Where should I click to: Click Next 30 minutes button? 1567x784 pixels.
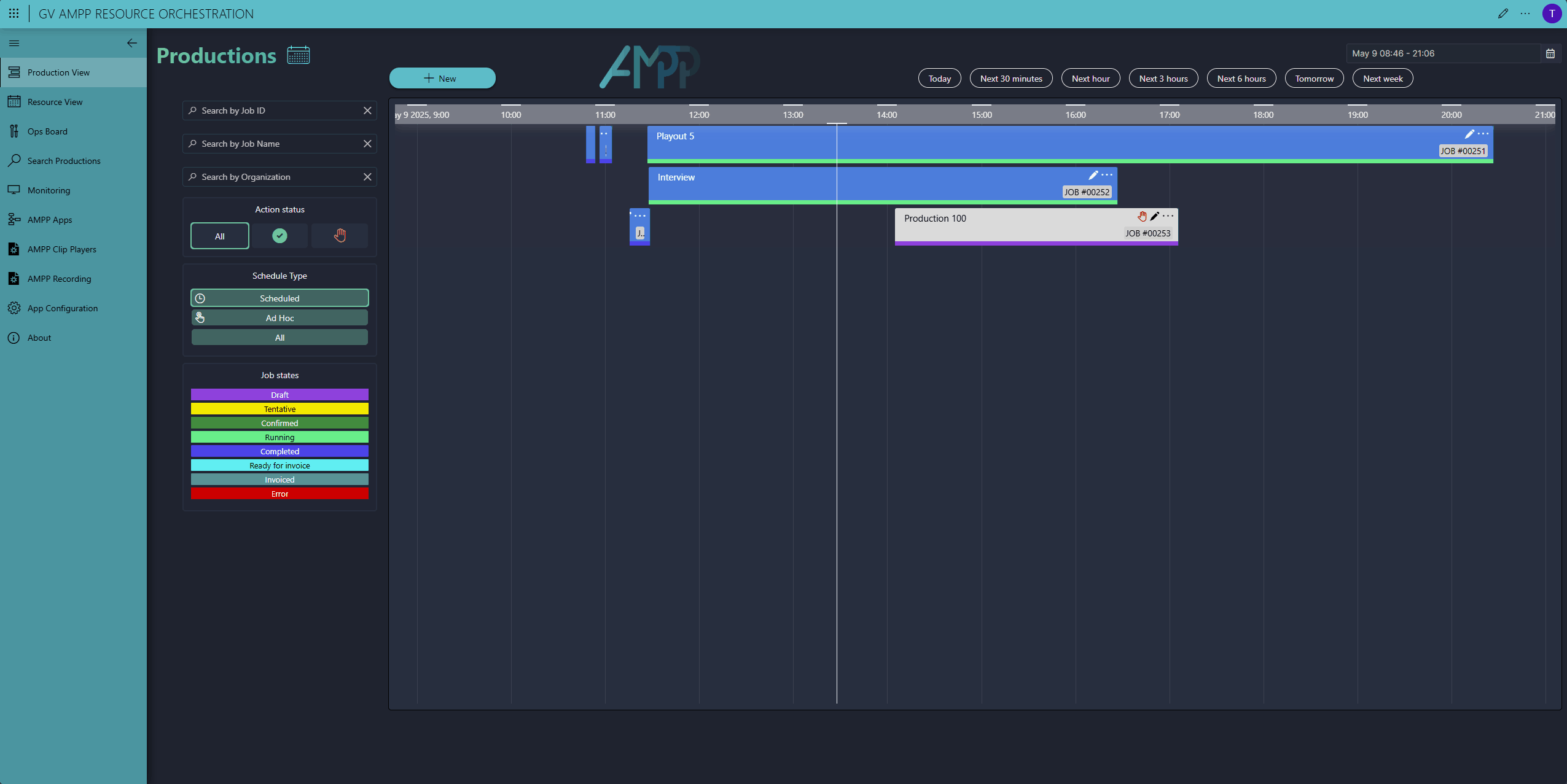(1011, 79)
